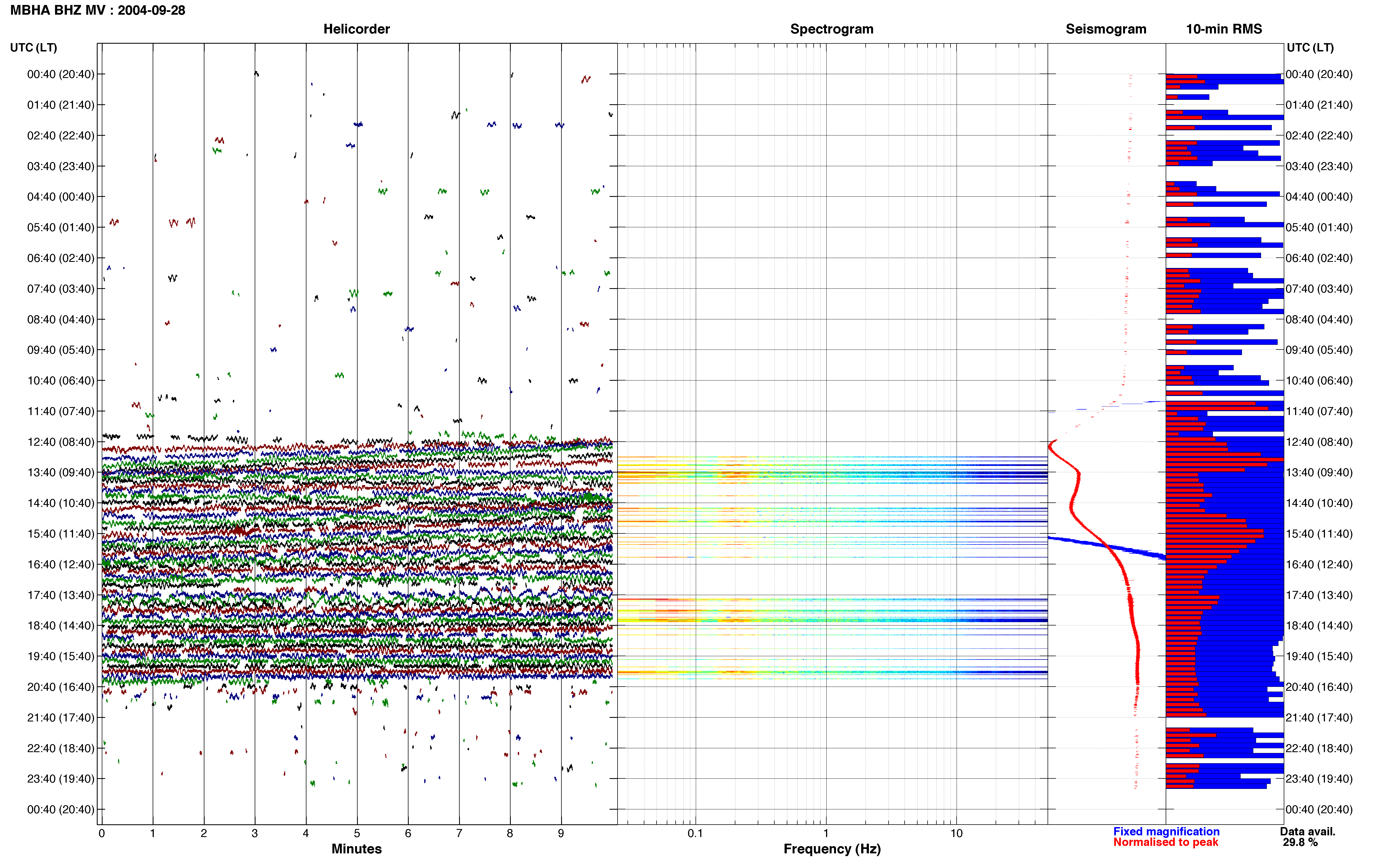Click Helicorder minutes tick '7'

459,833
